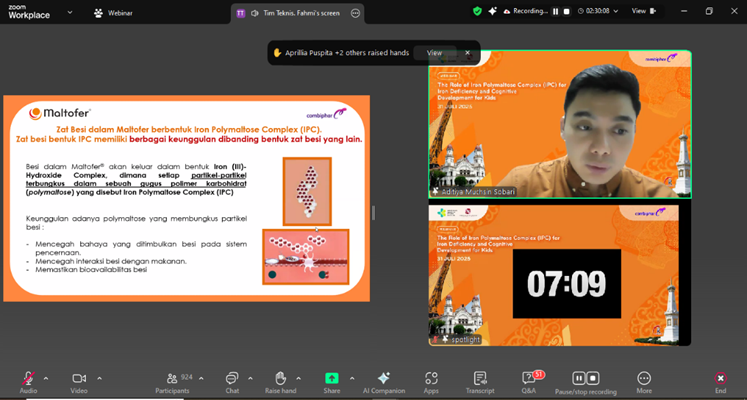Viewport: 747px width, 400px height.
Task: Expand video options arrow next to Video
Action: tap(100, 379)
